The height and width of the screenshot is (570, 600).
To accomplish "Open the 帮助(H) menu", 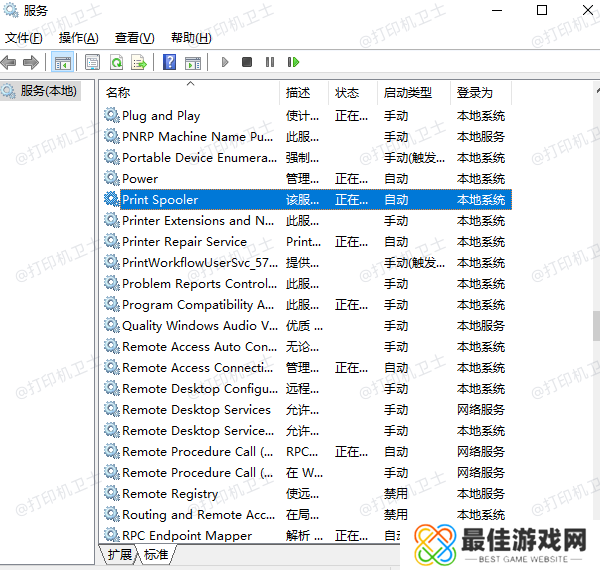I will pyautogui.click(x=191, y=38).
